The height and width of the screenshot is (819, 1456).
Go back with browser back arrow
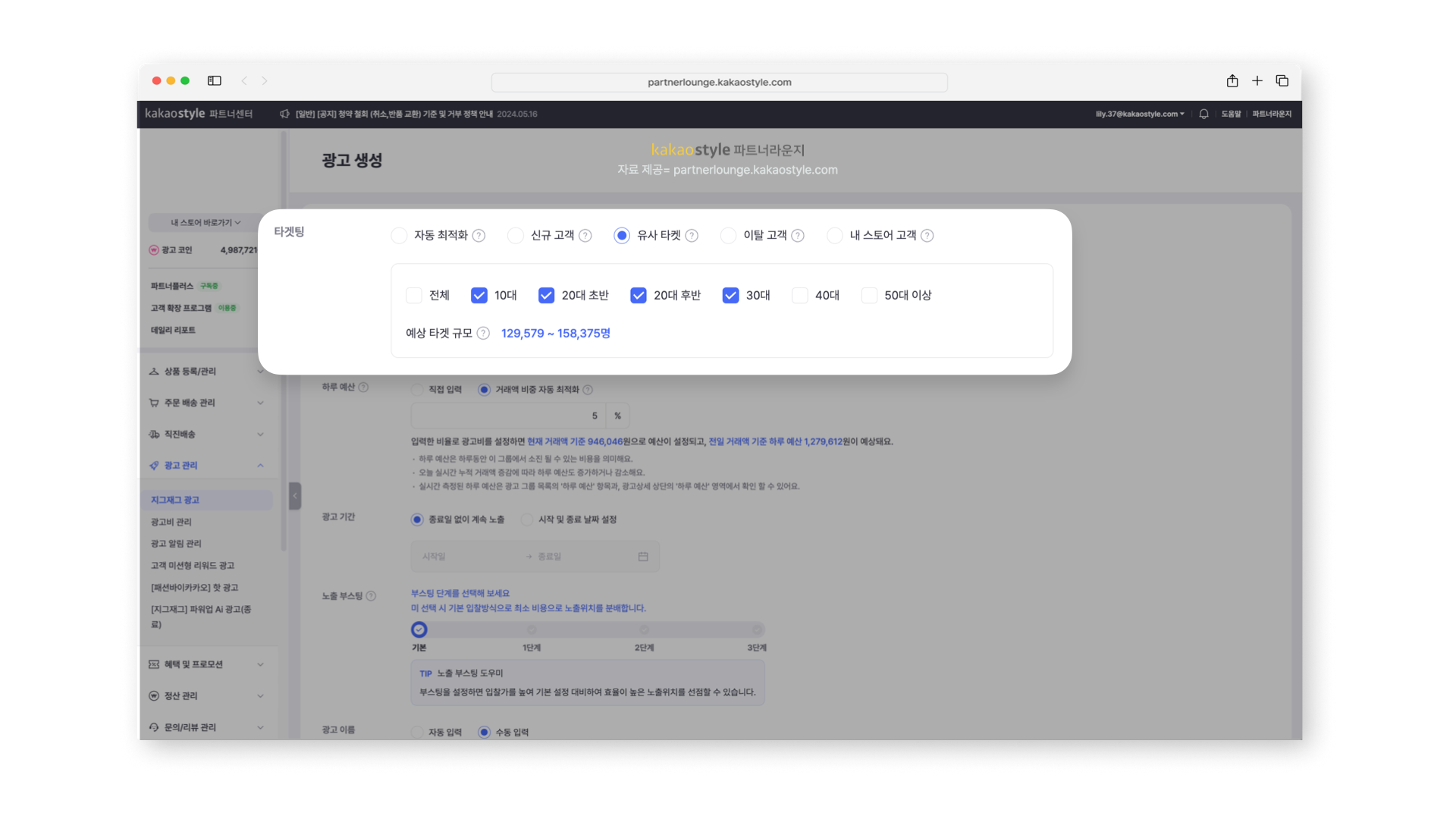pyautogui.click(x=244, y=80)
